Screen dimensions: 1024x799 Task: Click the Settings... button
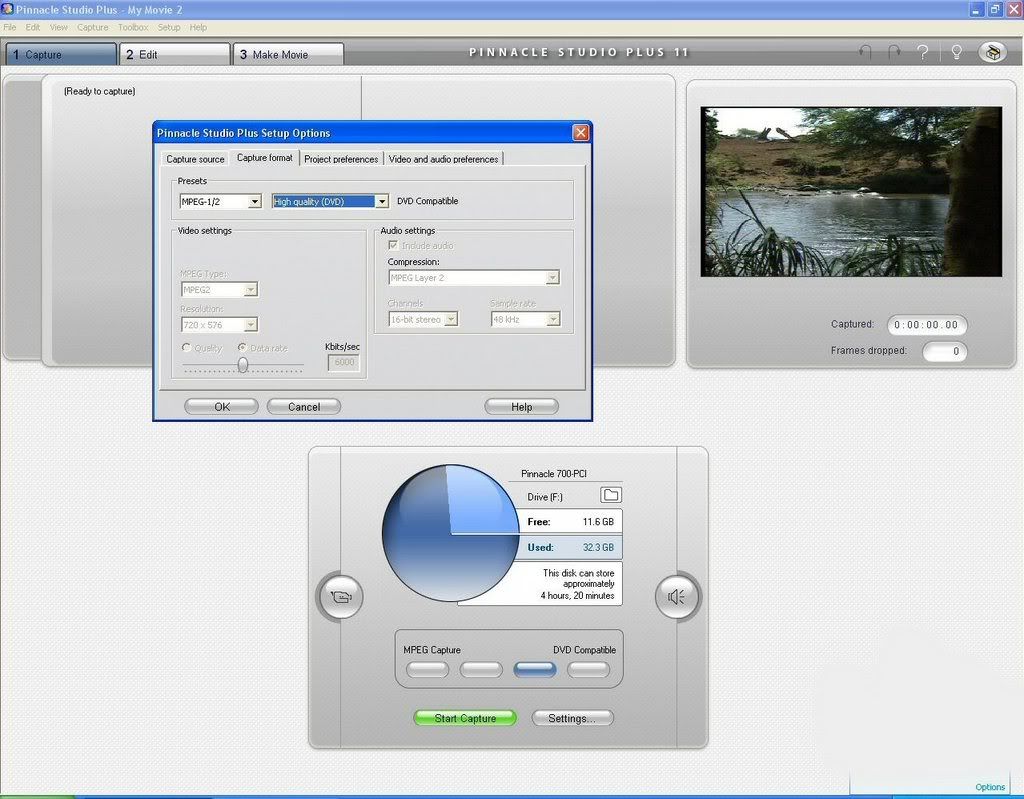pyautogui.click(x=572, y=718)
